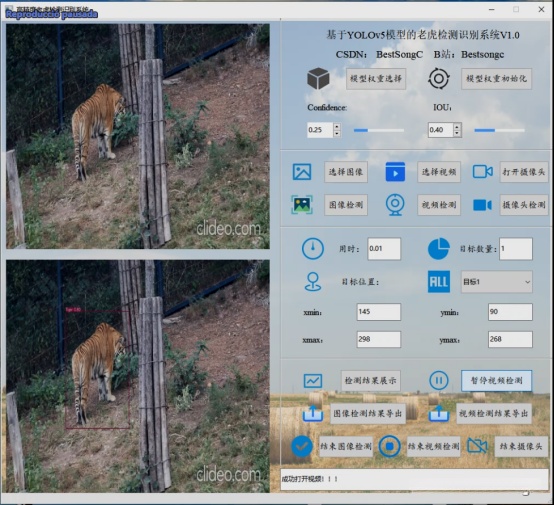Click the IOU slider track
Screen dimensions: 554x505
[x=499, y=130]
